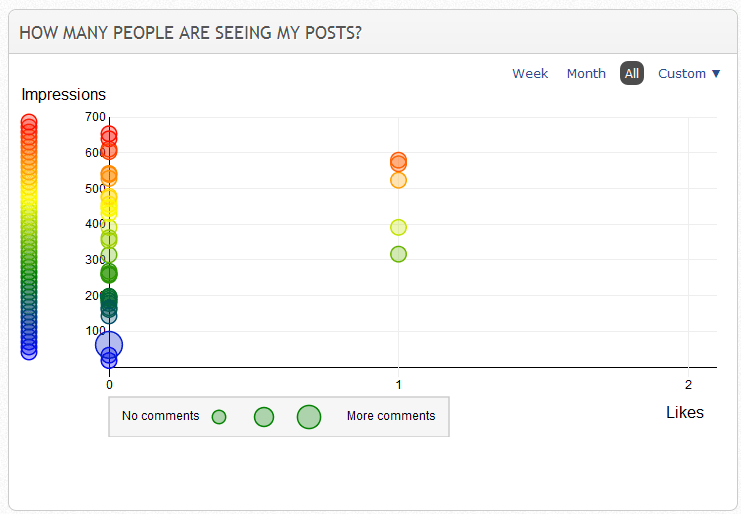
Task: Click the smallest green legend circle
Action: point(219,417)
